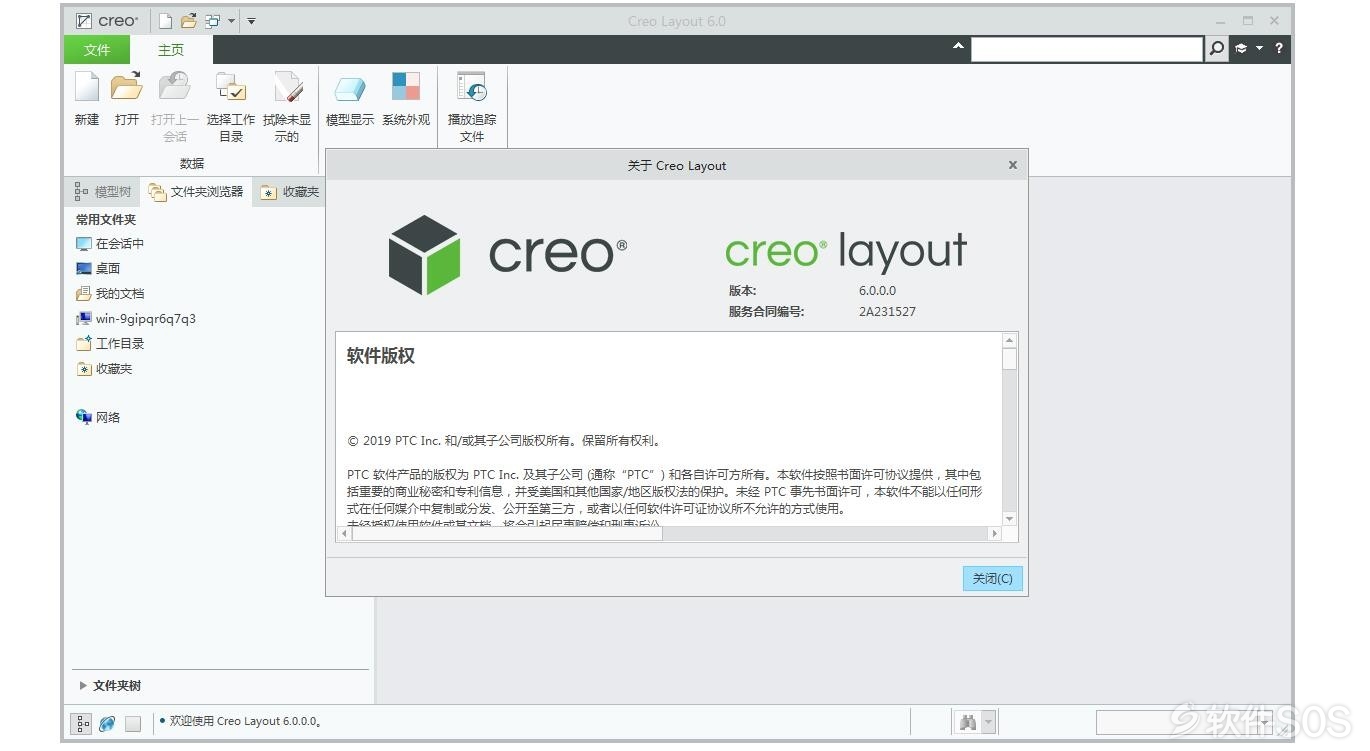
Task: Click the status message 欢迎使用 Creo Layout 6.0.0.0
Action: (x=245, y=721)
